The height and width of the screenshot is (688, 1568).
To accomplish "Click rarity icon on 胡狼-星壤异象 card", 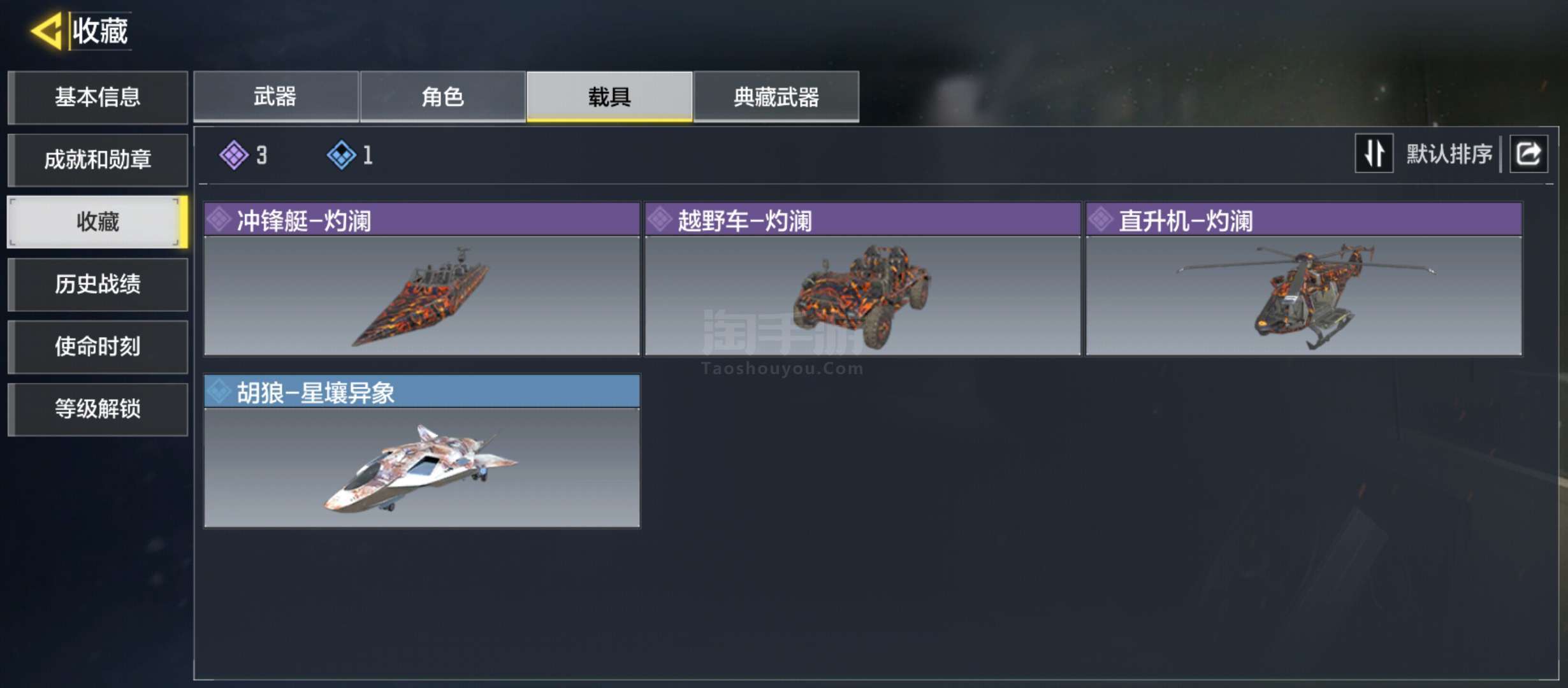I will (219, 391).
